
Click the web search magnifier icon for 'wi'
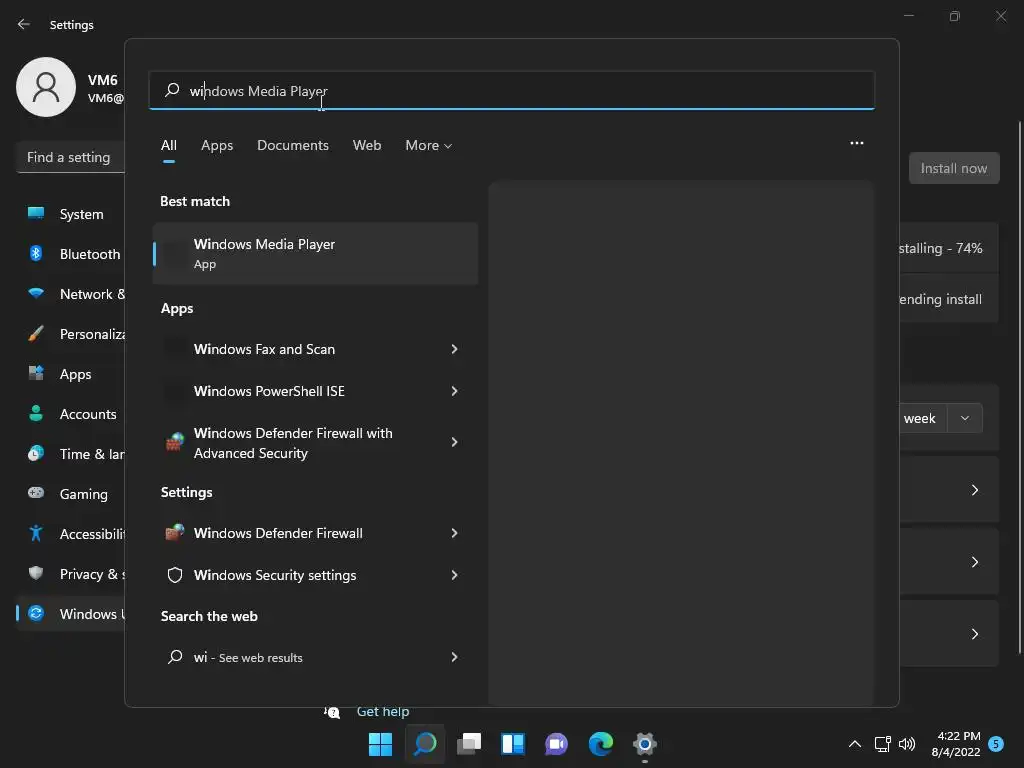point(174,657)
